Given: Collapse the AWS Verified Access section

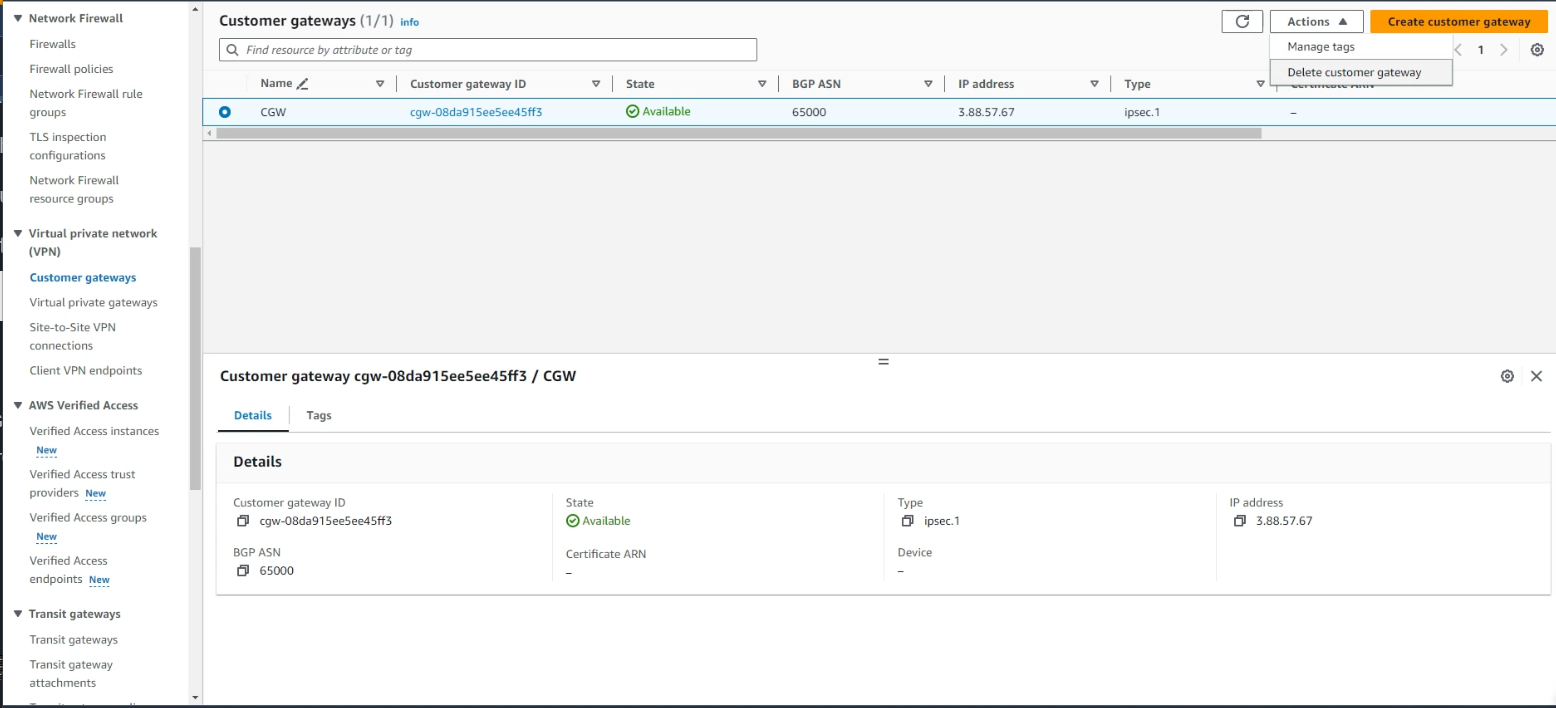Looking at the screenshot, I should point(18,406).
